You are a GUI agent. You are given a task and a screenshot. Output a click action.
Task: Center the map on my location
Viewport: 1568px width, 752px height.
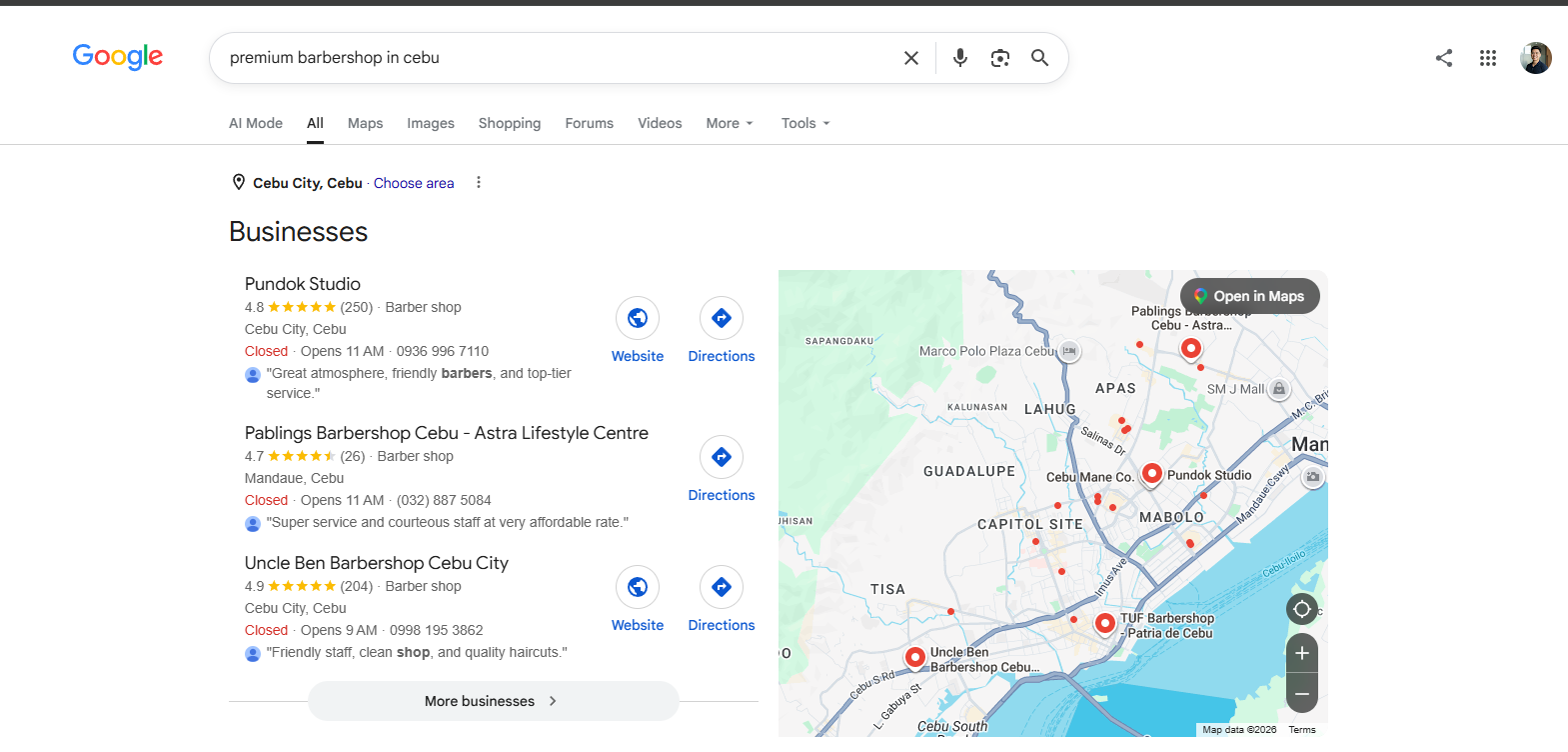click(1302, 609)
